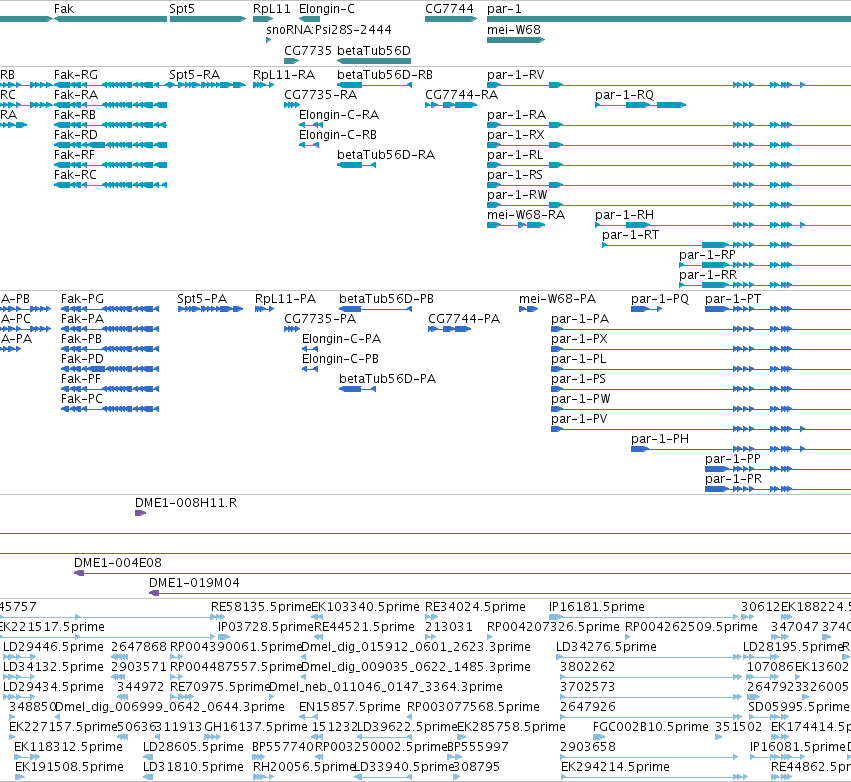Select the Fak-RB transcript

[x=111, y=125]
